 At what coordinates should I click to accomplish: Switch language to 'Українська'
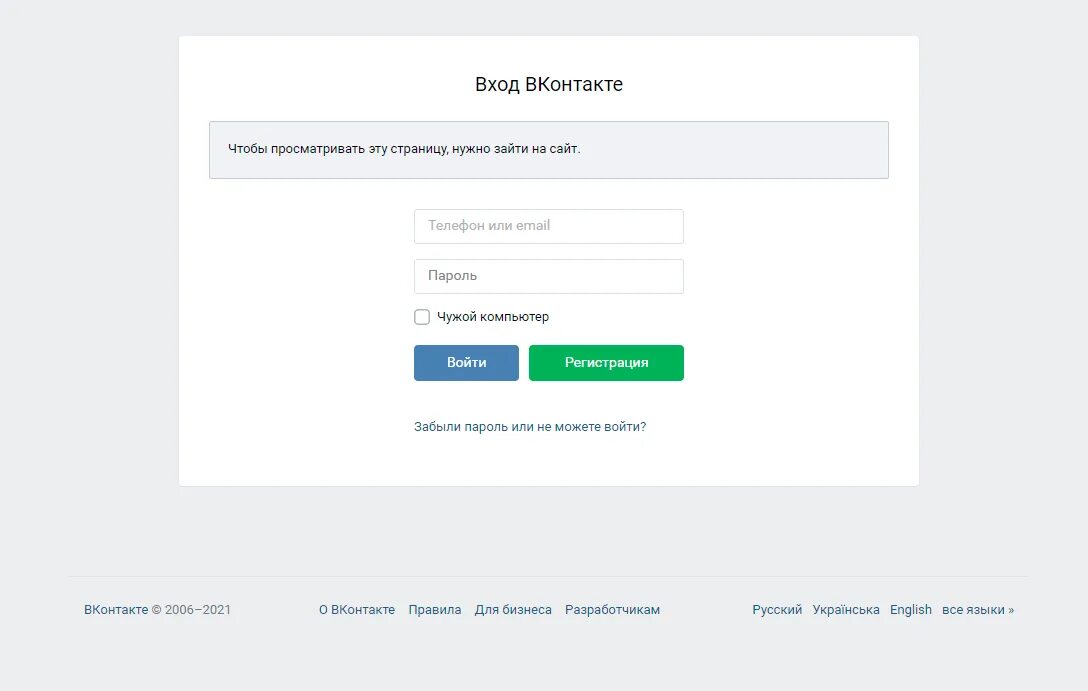point(846,610)
